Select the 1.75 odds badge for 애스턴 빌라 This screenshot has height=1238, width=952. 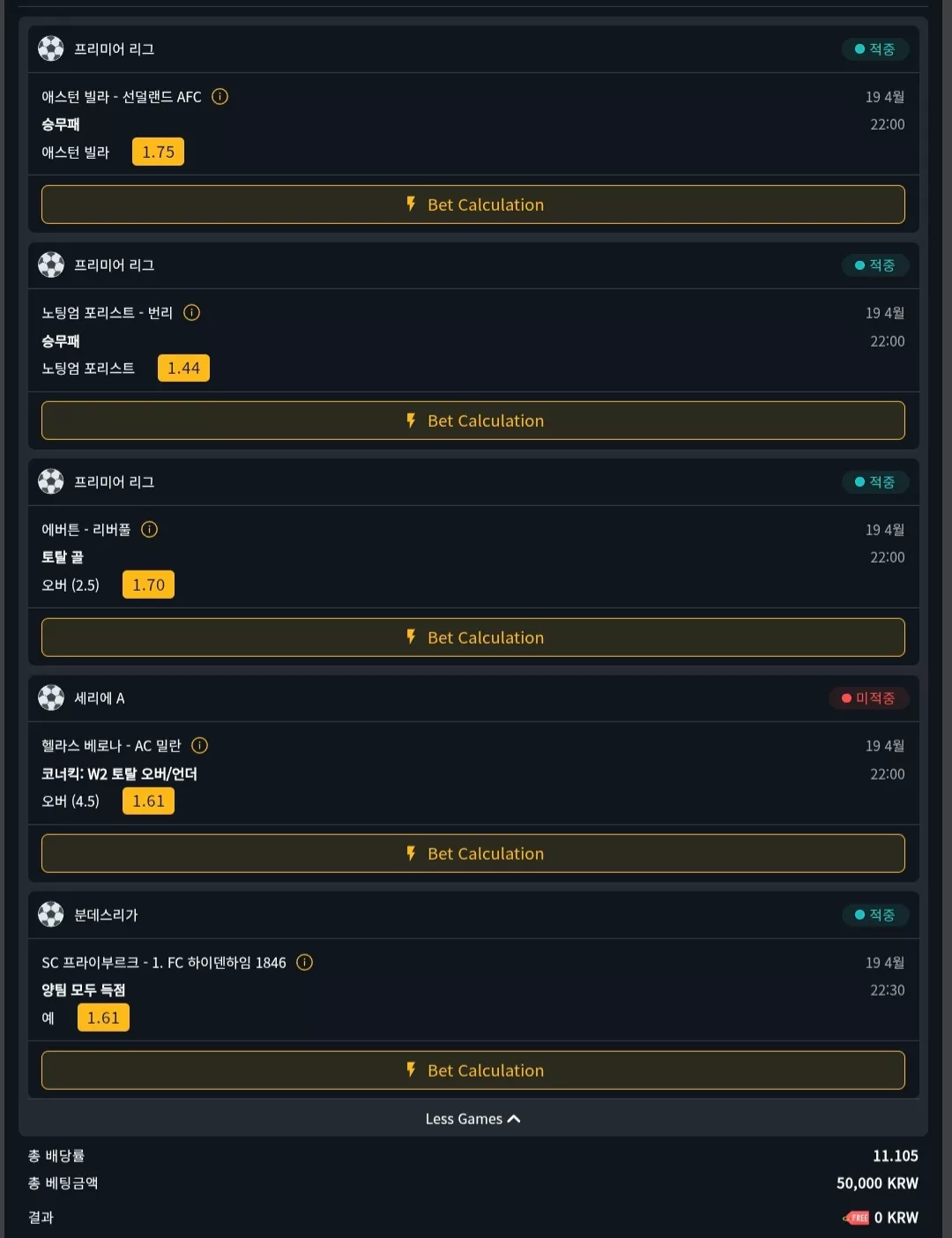(159, 152)
